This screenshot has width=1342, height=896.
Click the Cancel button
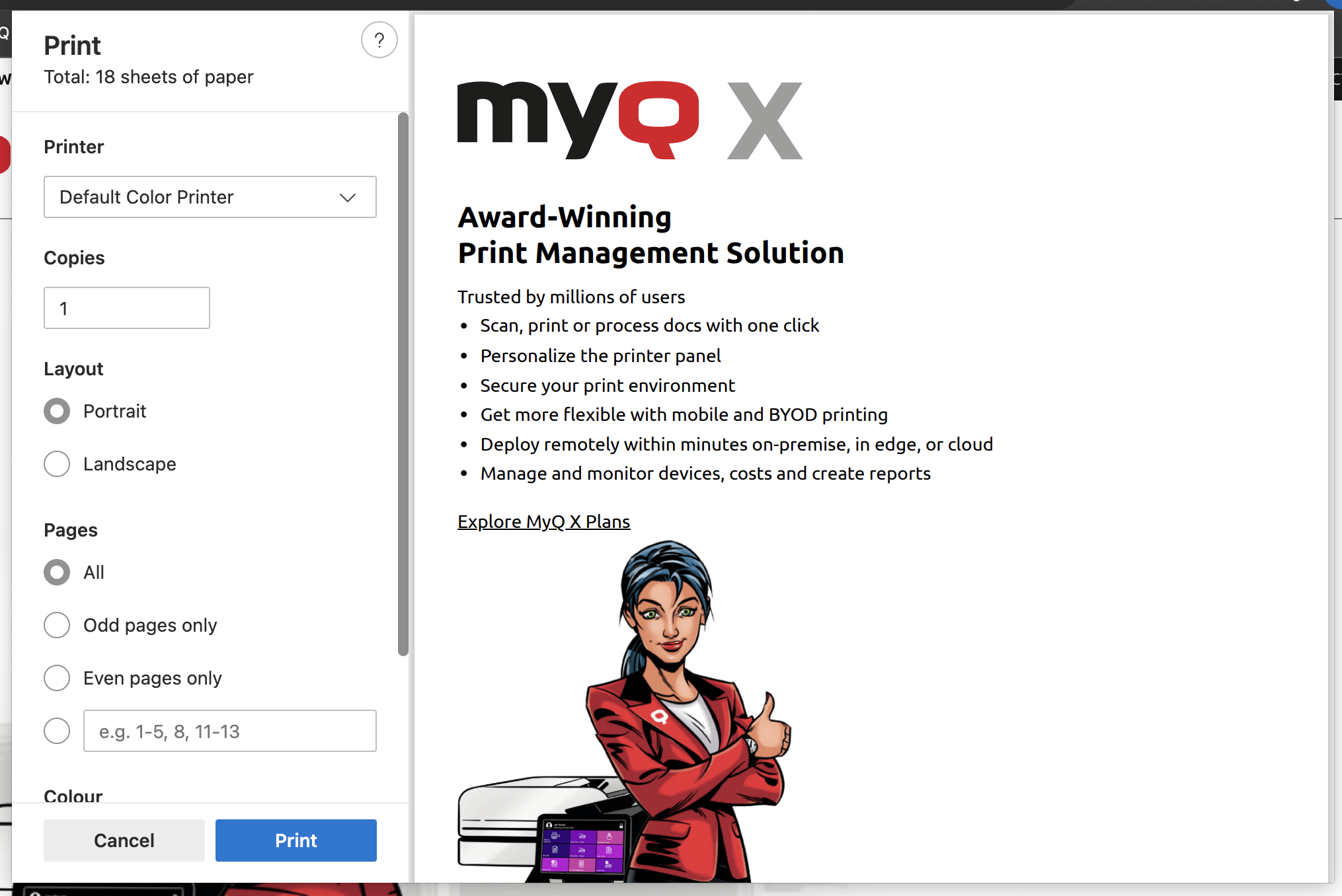coord(124,840)
